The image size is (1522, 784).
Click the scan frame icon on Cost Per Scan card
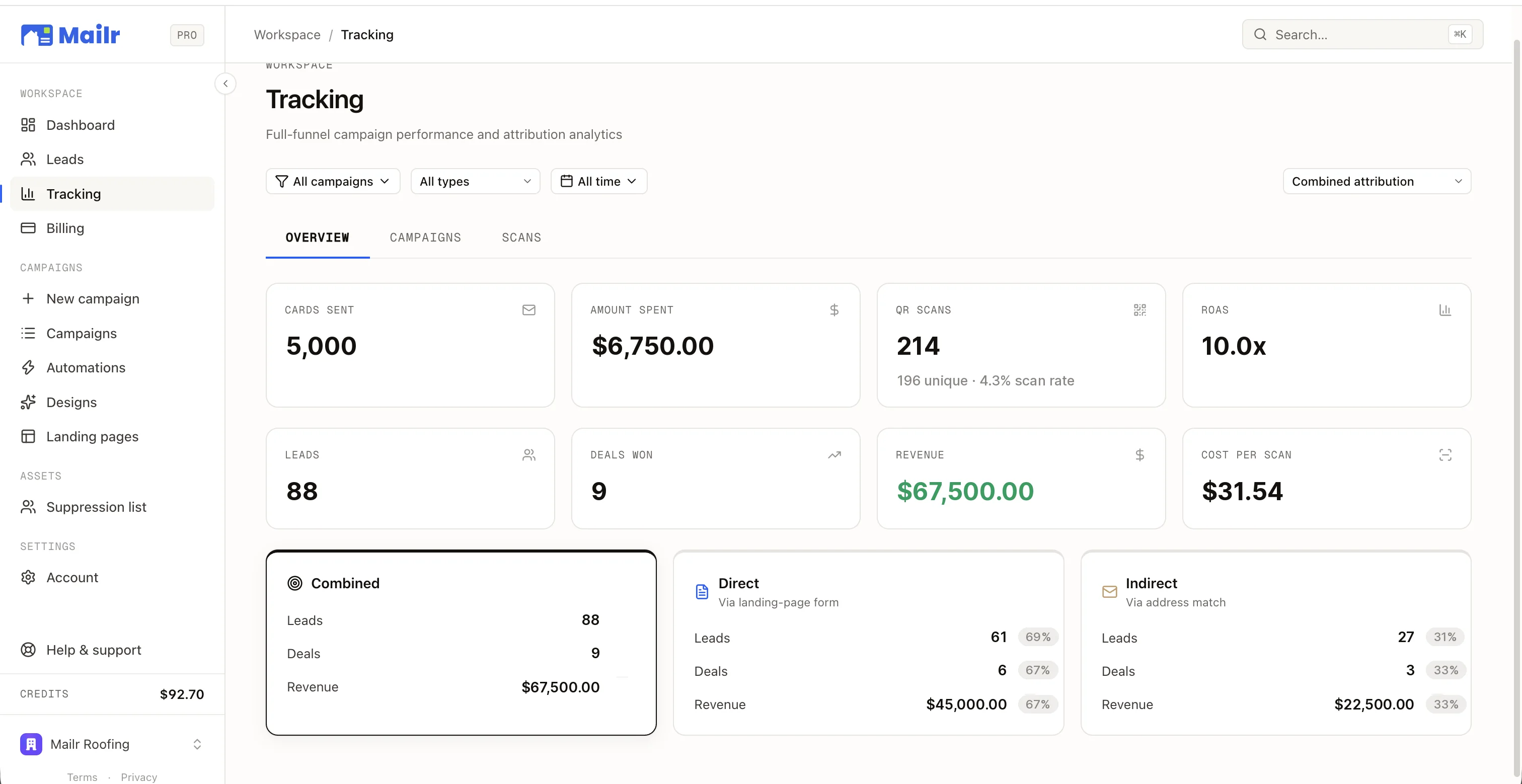coord(1445,455)
